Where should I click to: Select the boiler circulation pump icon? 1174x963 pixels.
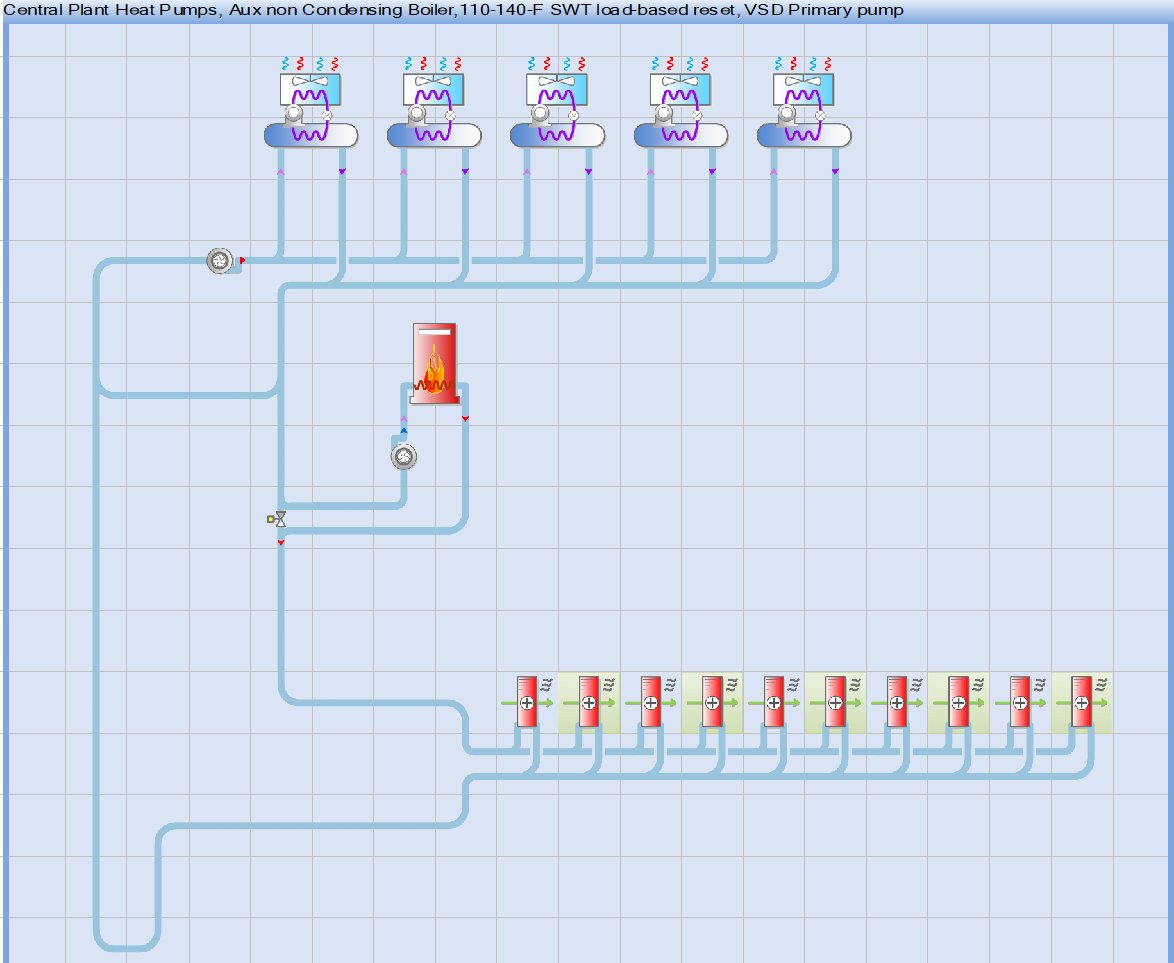(x=403, y=458)
